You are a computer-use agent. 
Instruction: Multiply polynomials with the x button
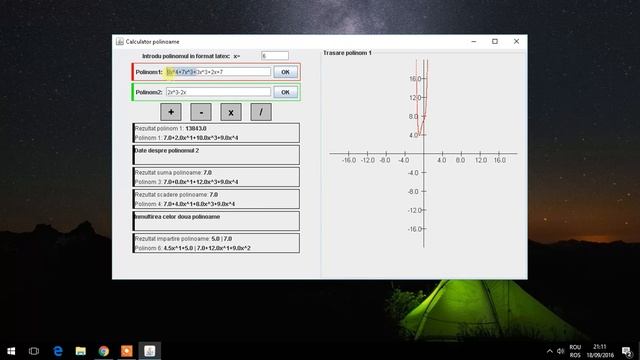coord(231,112)
